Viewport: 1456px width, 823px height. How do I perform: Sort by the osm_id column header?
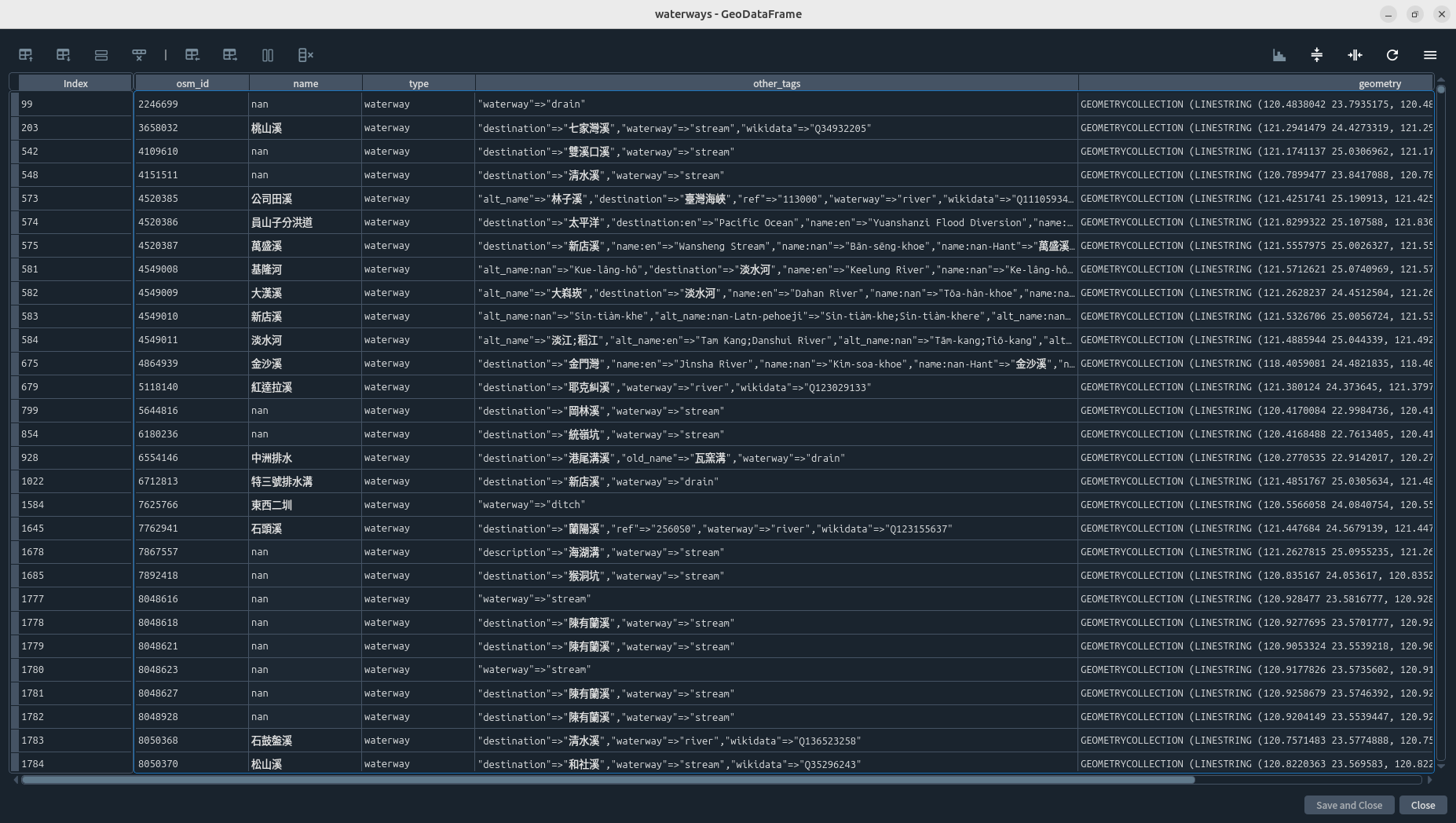tap(192, 83)
